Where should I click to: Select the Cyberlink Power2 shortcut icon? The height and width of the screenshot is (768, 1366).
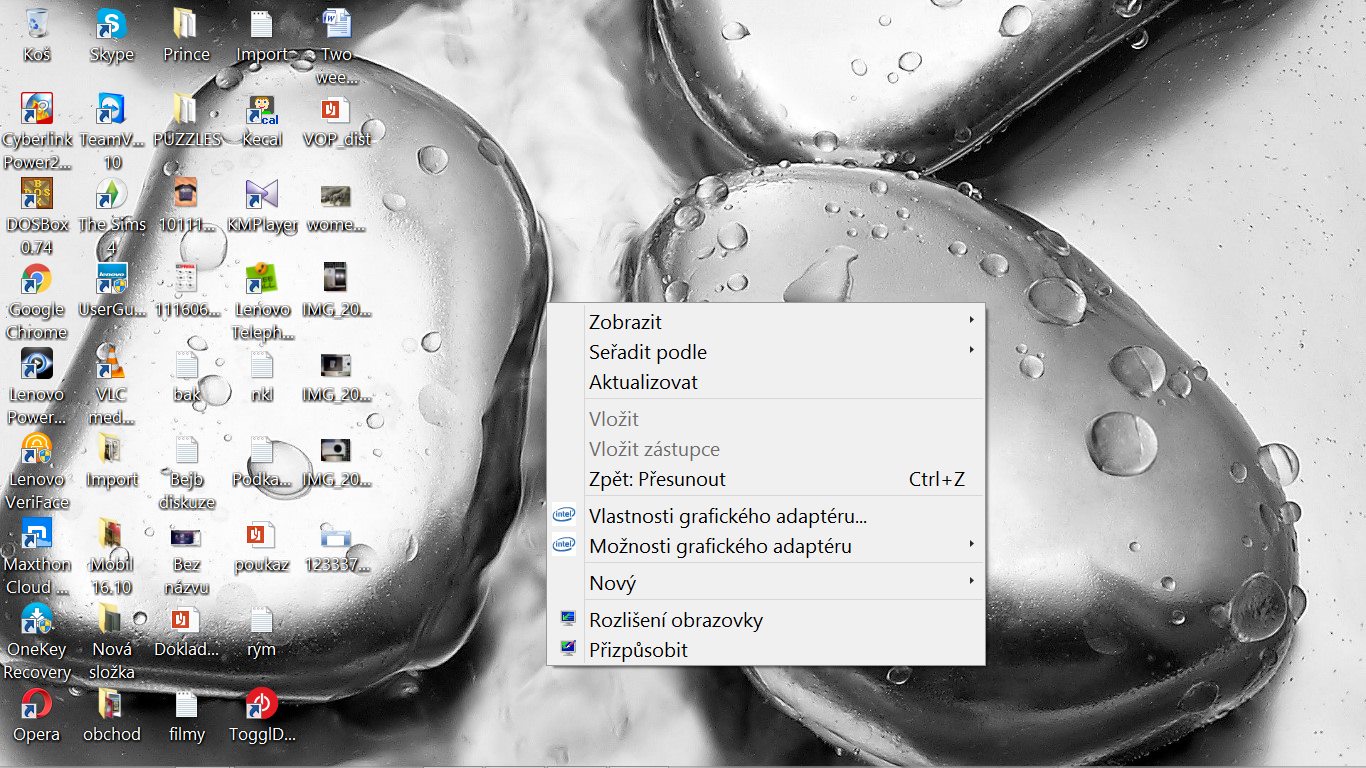[x=37, y=108]
